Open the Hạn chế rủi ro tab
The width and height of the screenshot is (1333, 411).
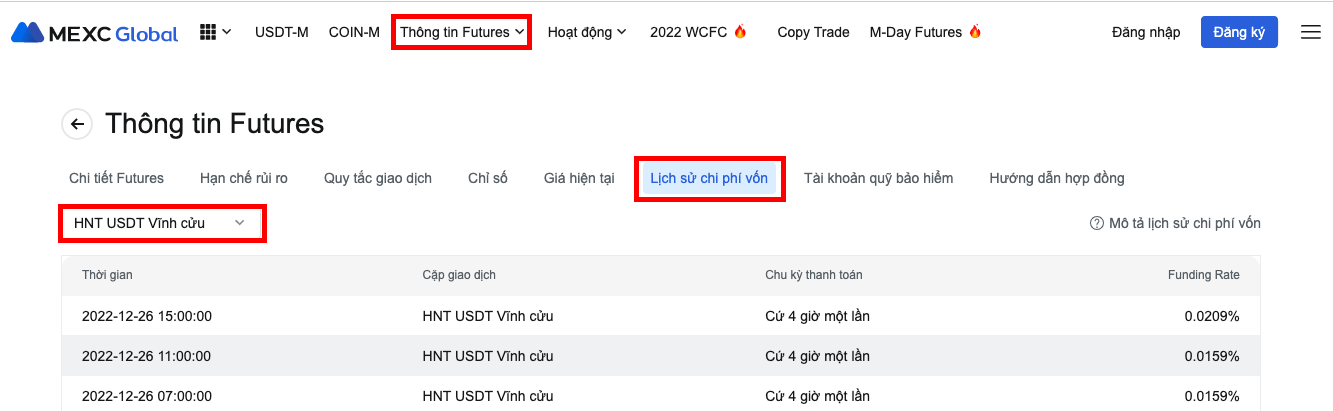point(244,178)
